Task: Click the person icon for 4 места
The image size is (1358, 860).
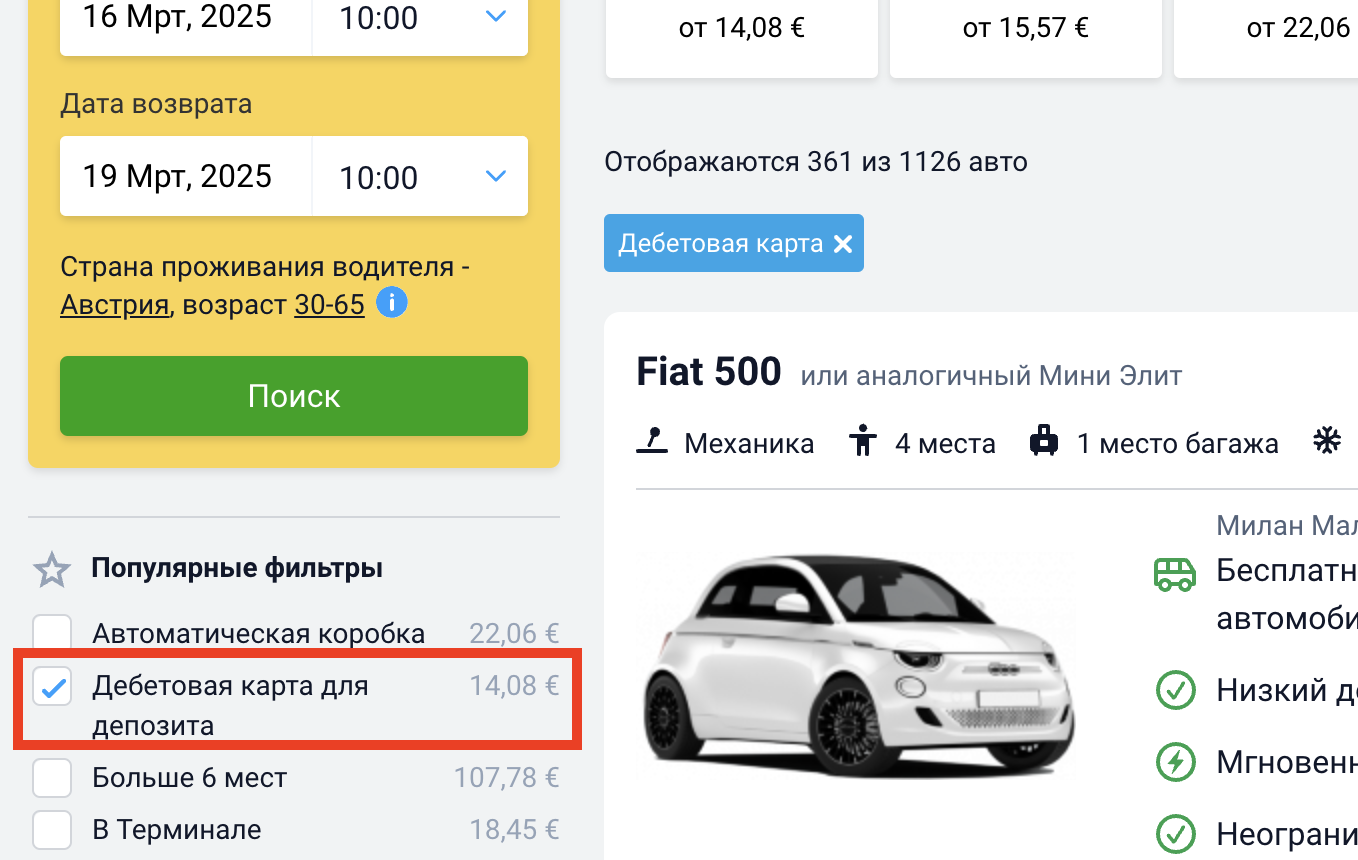Action: click(861, 441)
